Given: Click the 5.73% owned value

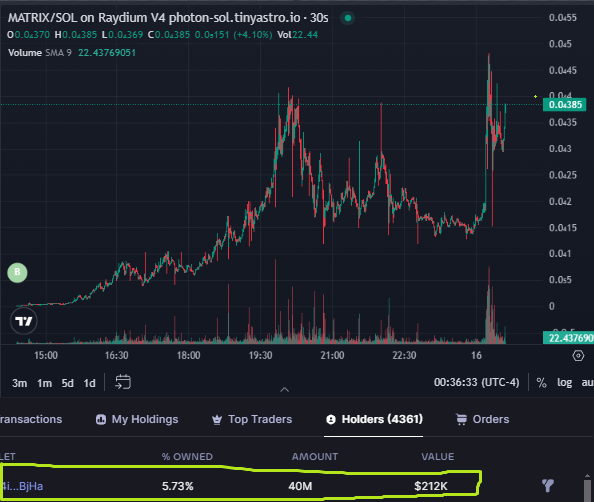Looking at the screenshot, I should click(x=178, y=486).
